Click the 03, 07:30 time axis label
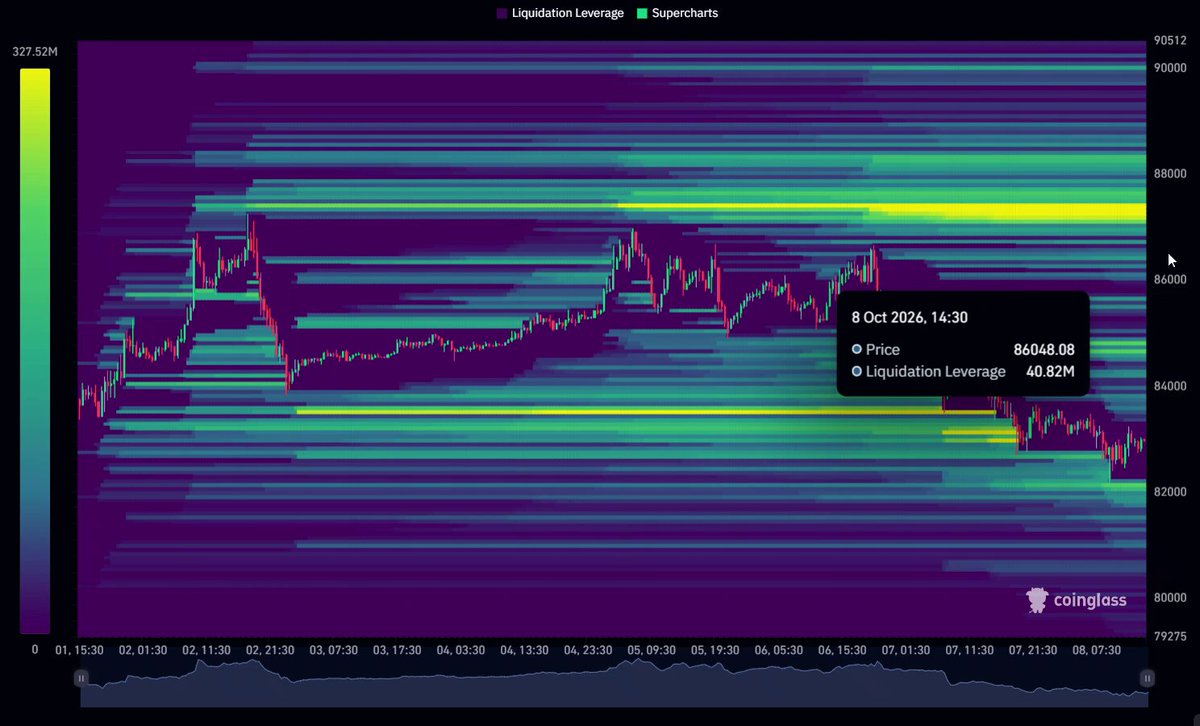 click(333, 650)
